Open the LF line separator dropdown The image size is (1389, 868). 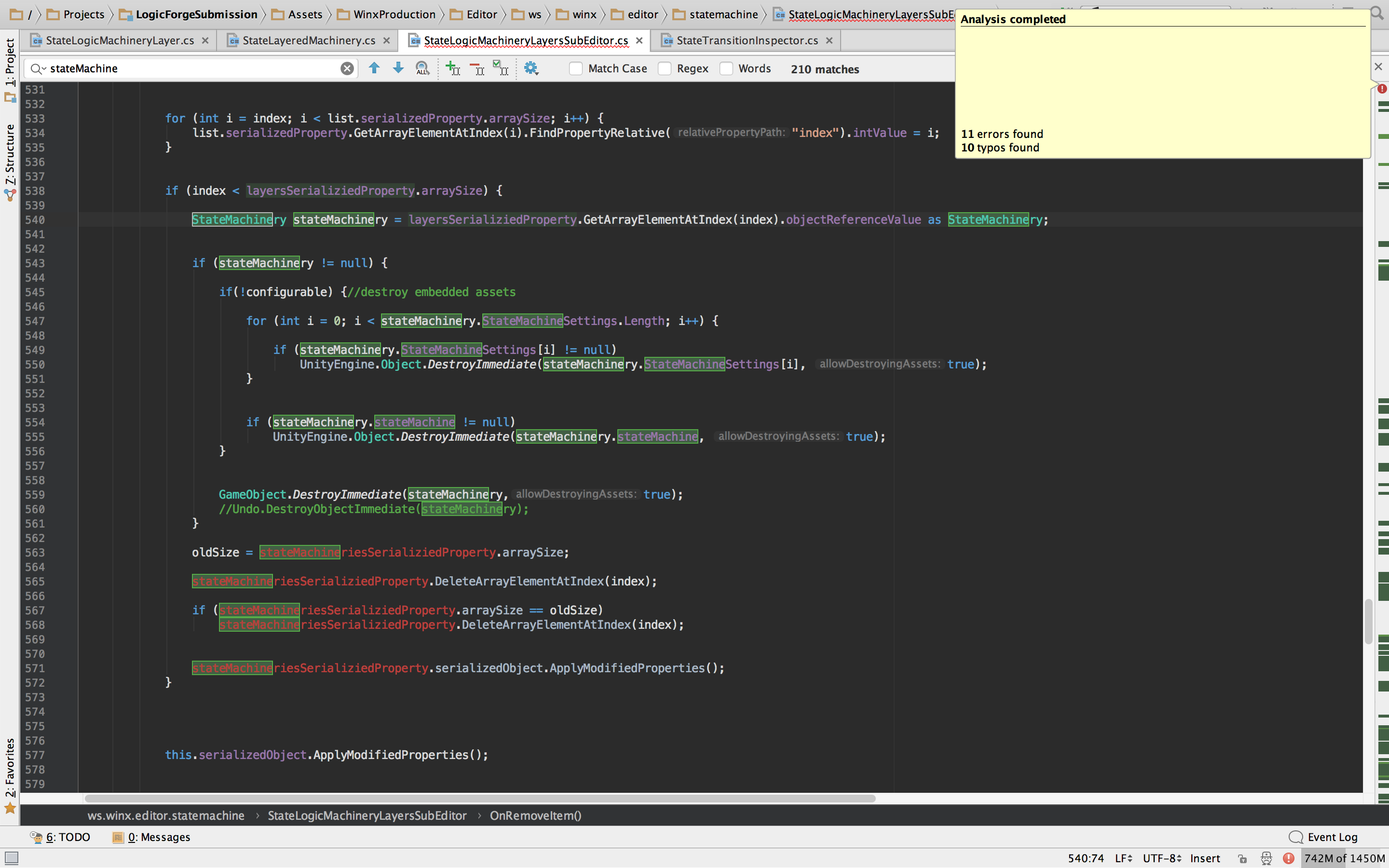coord(1123,858)
